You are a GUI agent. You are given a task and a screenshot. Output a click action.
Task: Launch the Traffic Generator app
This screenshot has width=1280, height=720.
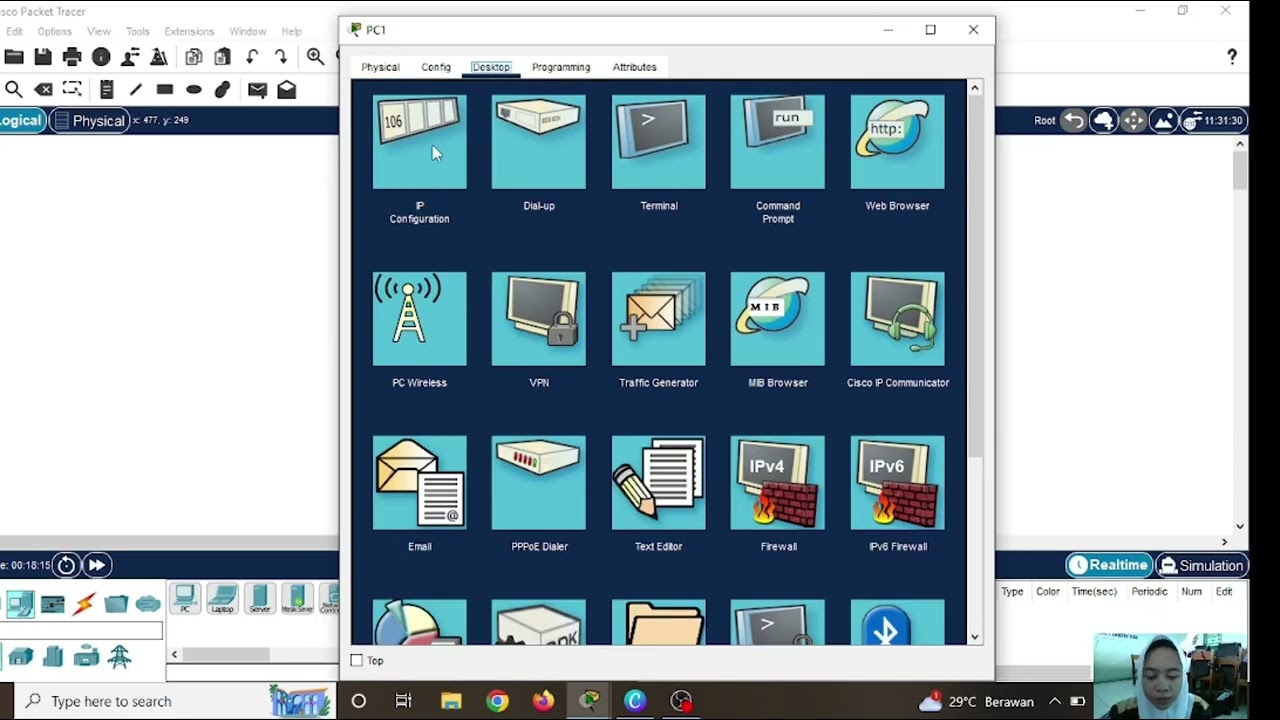coord(658,319)
